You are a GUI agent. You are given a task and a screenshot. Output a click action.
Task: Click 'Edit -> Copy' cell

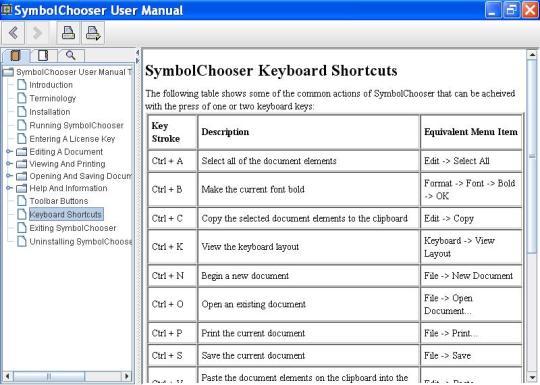[x=471, y=218]
